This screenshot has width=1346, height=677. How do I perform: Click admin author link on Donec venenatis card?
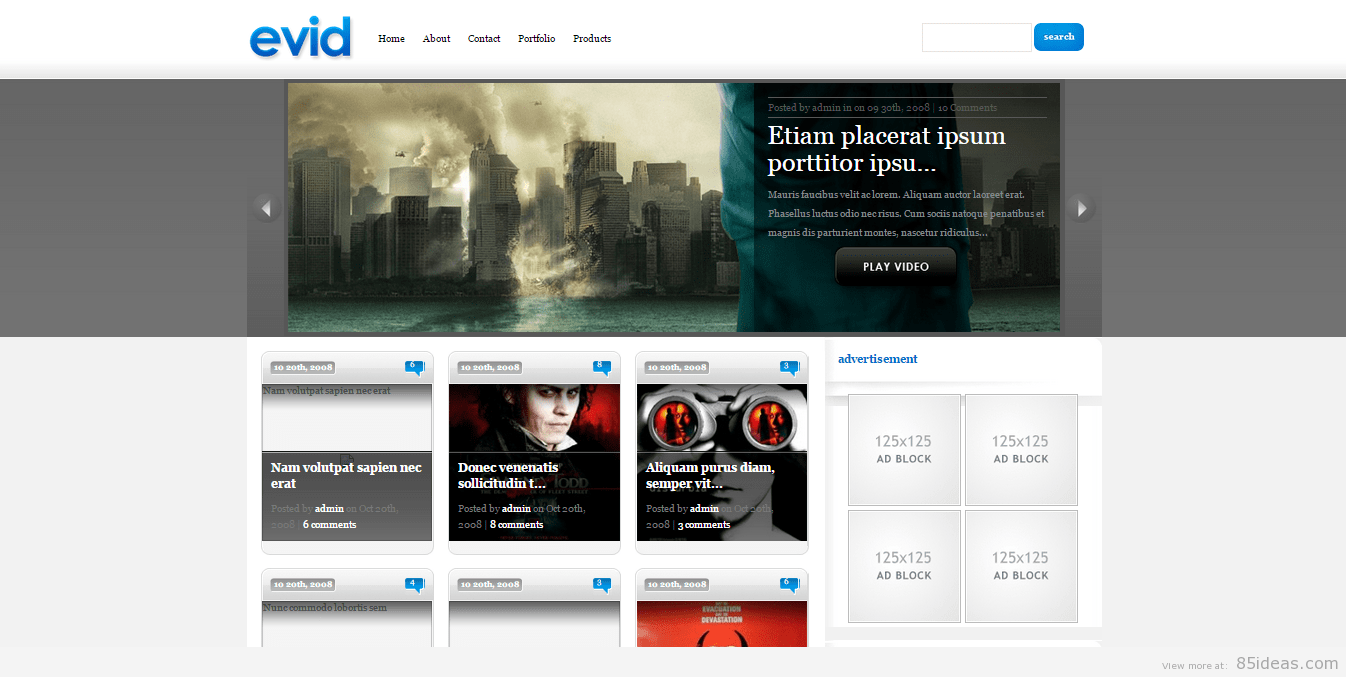(x=516, y=509)
